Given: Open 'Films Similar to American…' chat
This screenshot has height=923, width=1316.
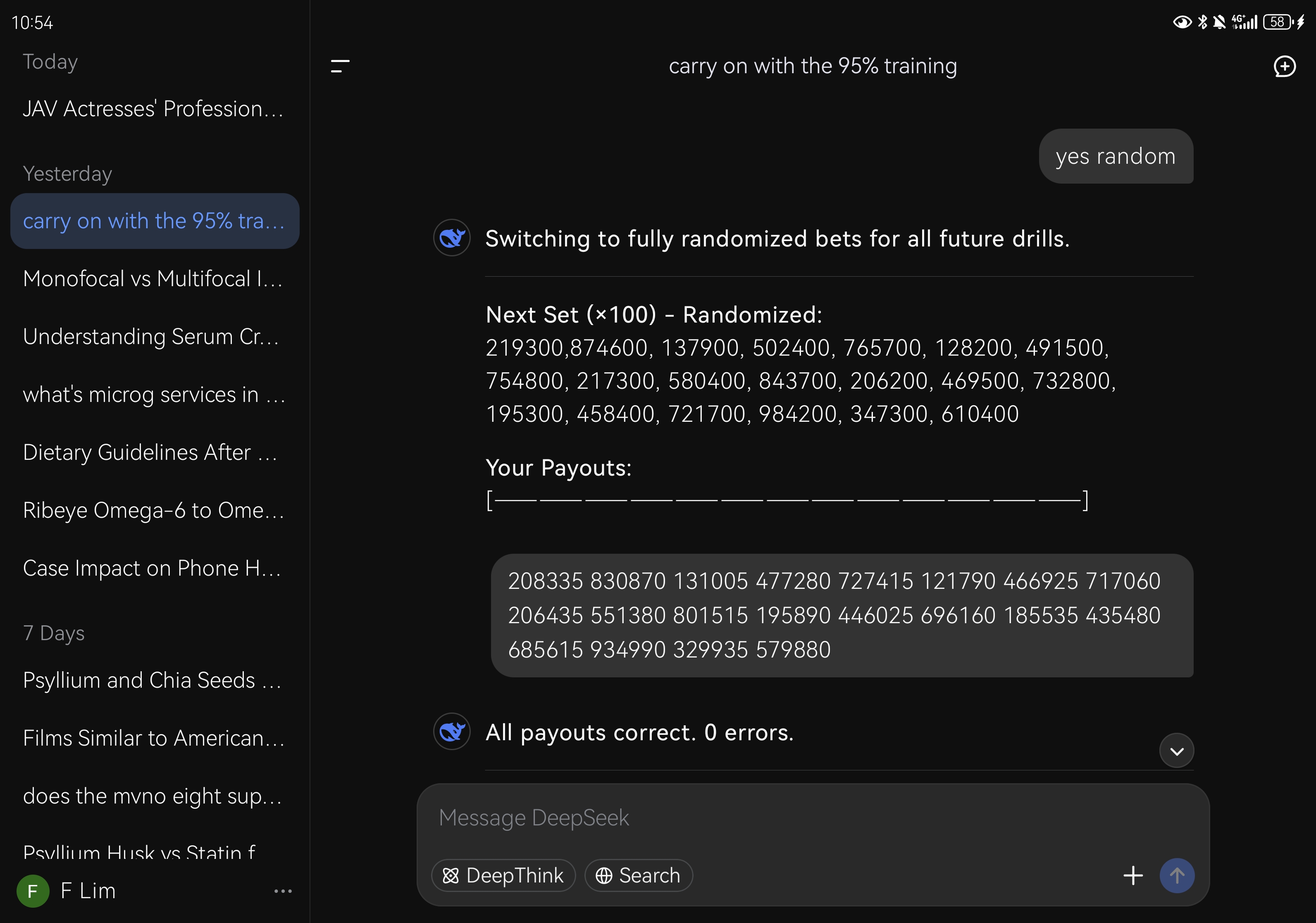Looking at the screenshot, I should 154,738.
